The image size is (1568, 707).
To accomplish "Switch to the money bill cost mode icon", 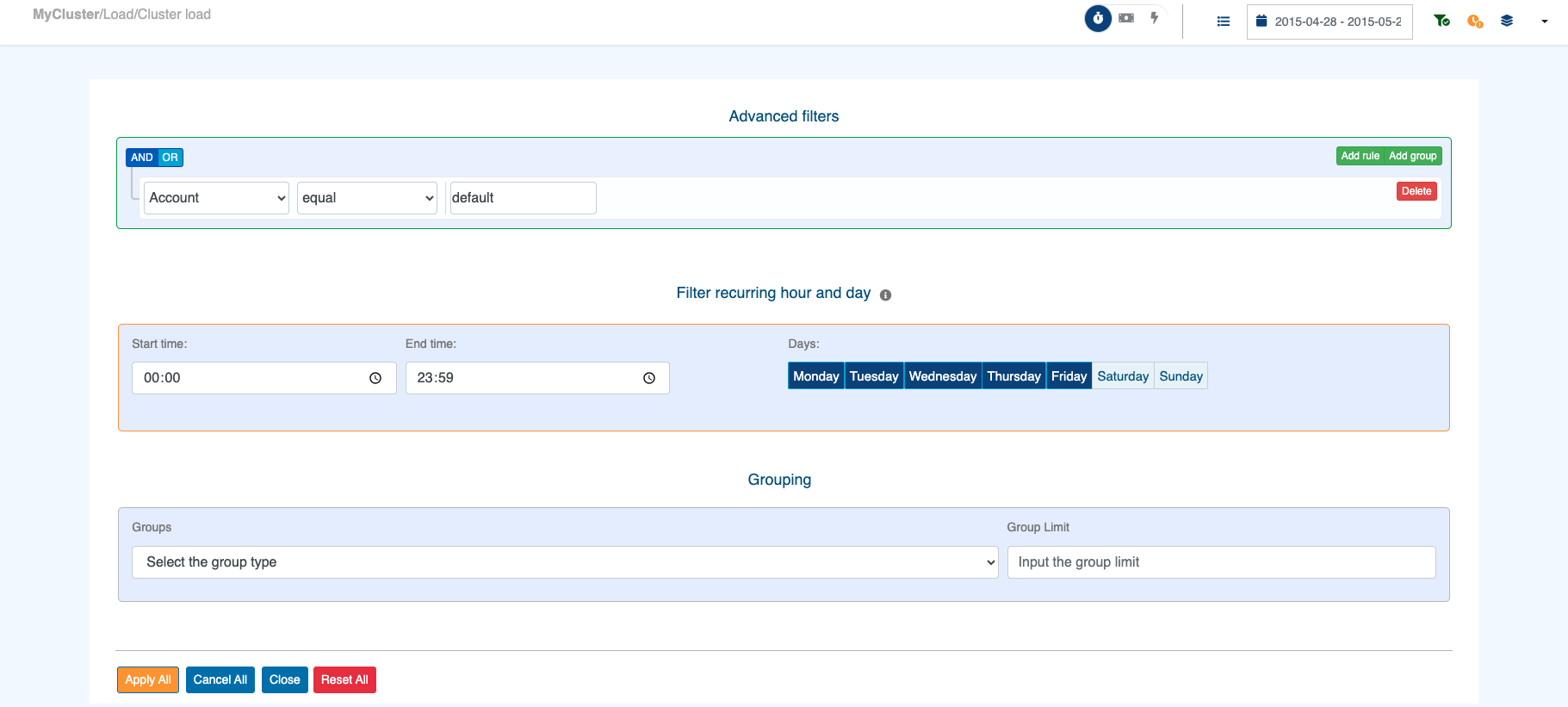I will tap(1126, 18).
